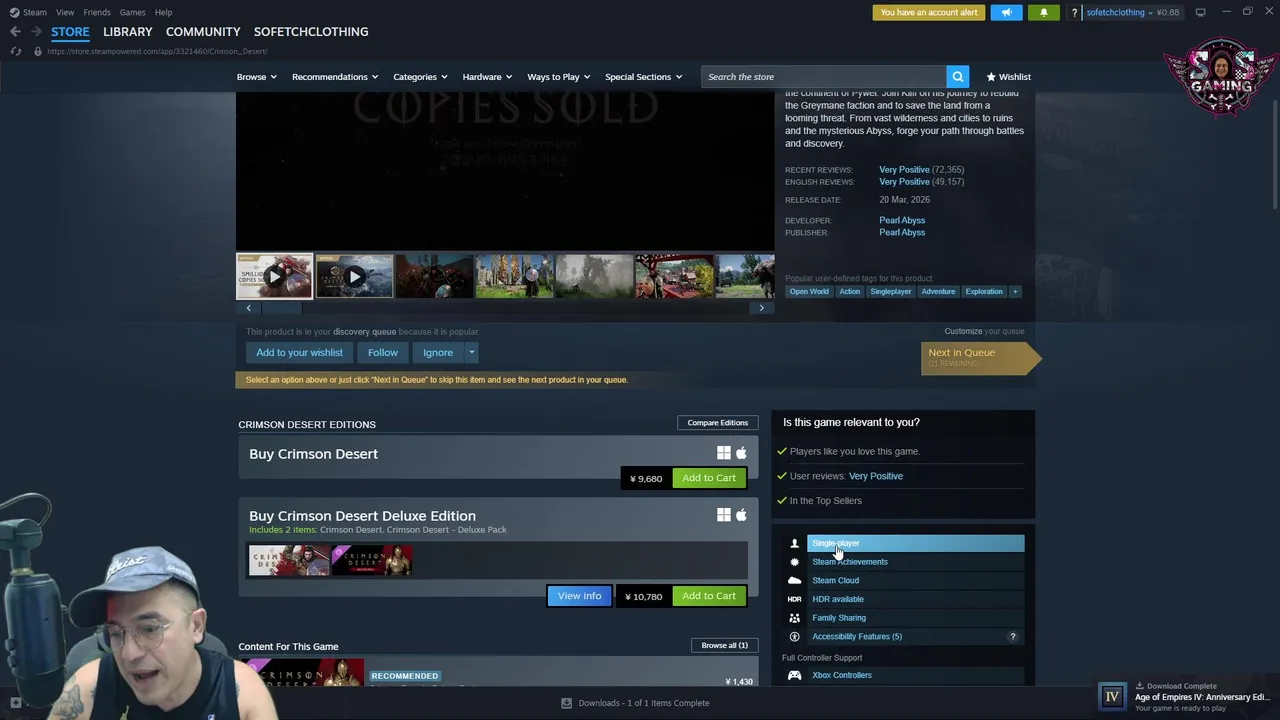Click the Single-player person icon
1280x720 pixels.
pos(794,544)
